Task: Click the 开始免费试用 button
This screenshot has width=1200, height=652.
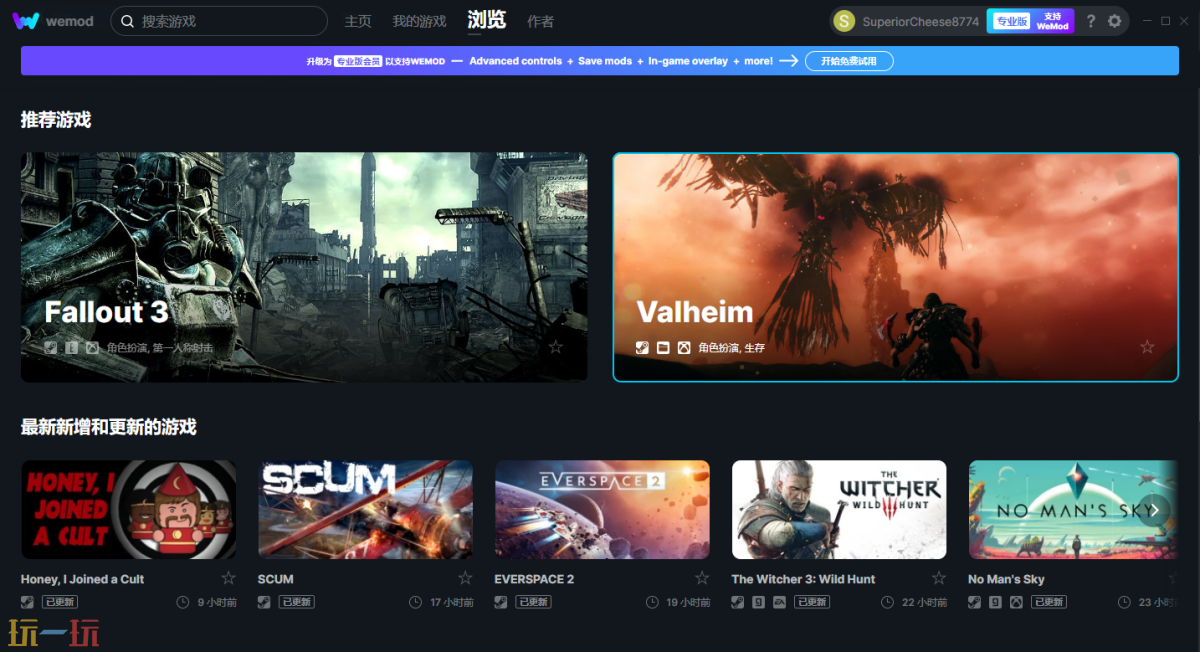Action: (849, 61)
